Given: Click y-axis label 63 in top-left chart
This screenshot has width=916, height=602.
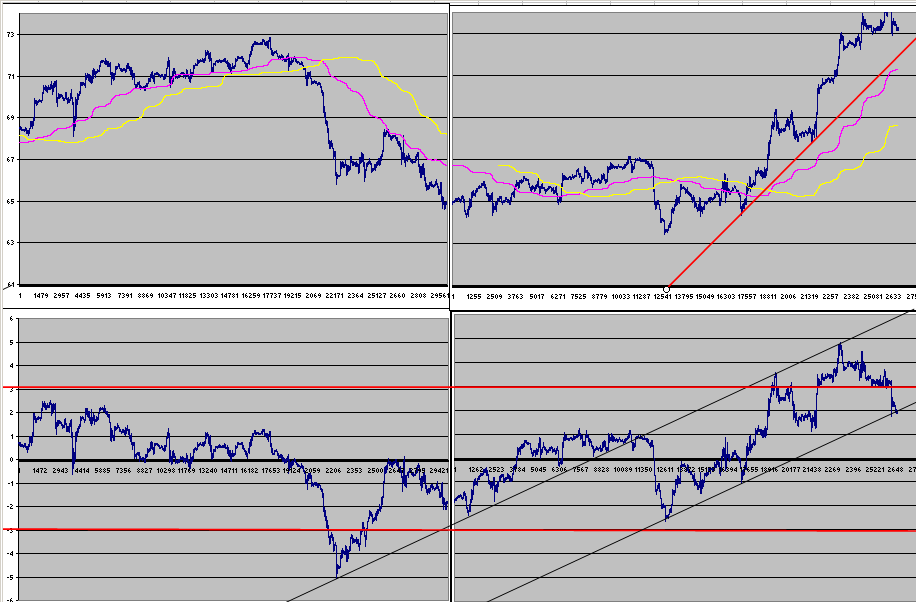Looking at the screenshot, I should coord(11,243).
